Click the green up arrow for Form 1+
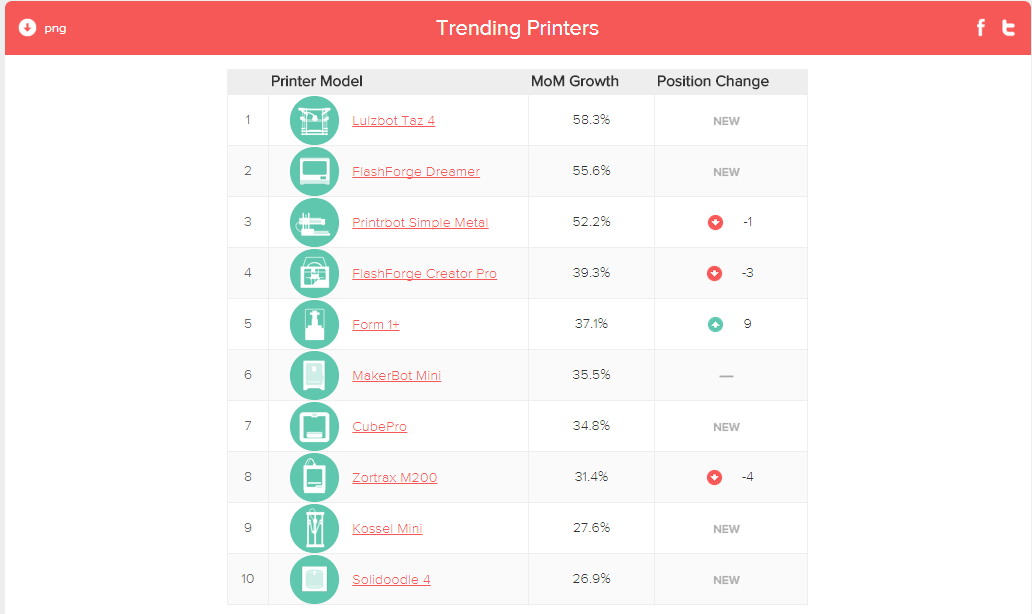The image size is (1032, 614). click(715, 324)
